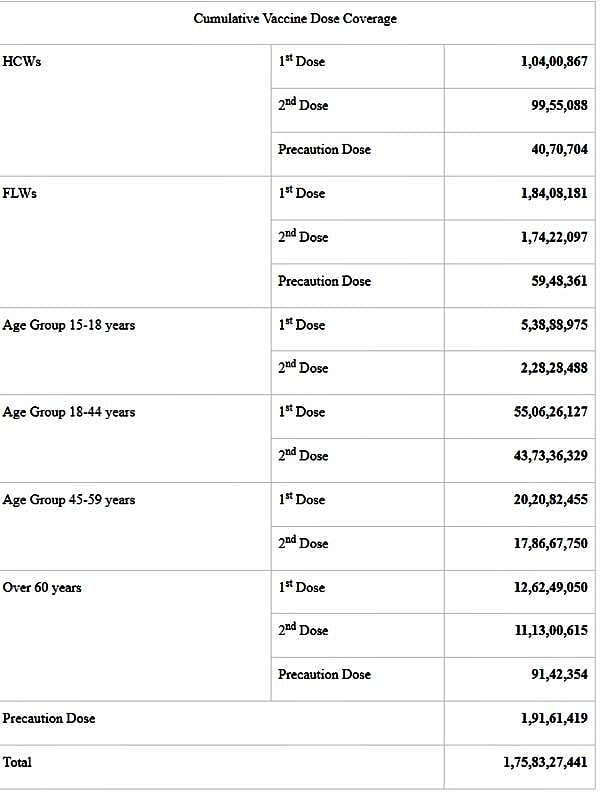Viewport: 600px width, 792px height.
Task: Select the HCWs row label
Action: click(x=22, y=62)
